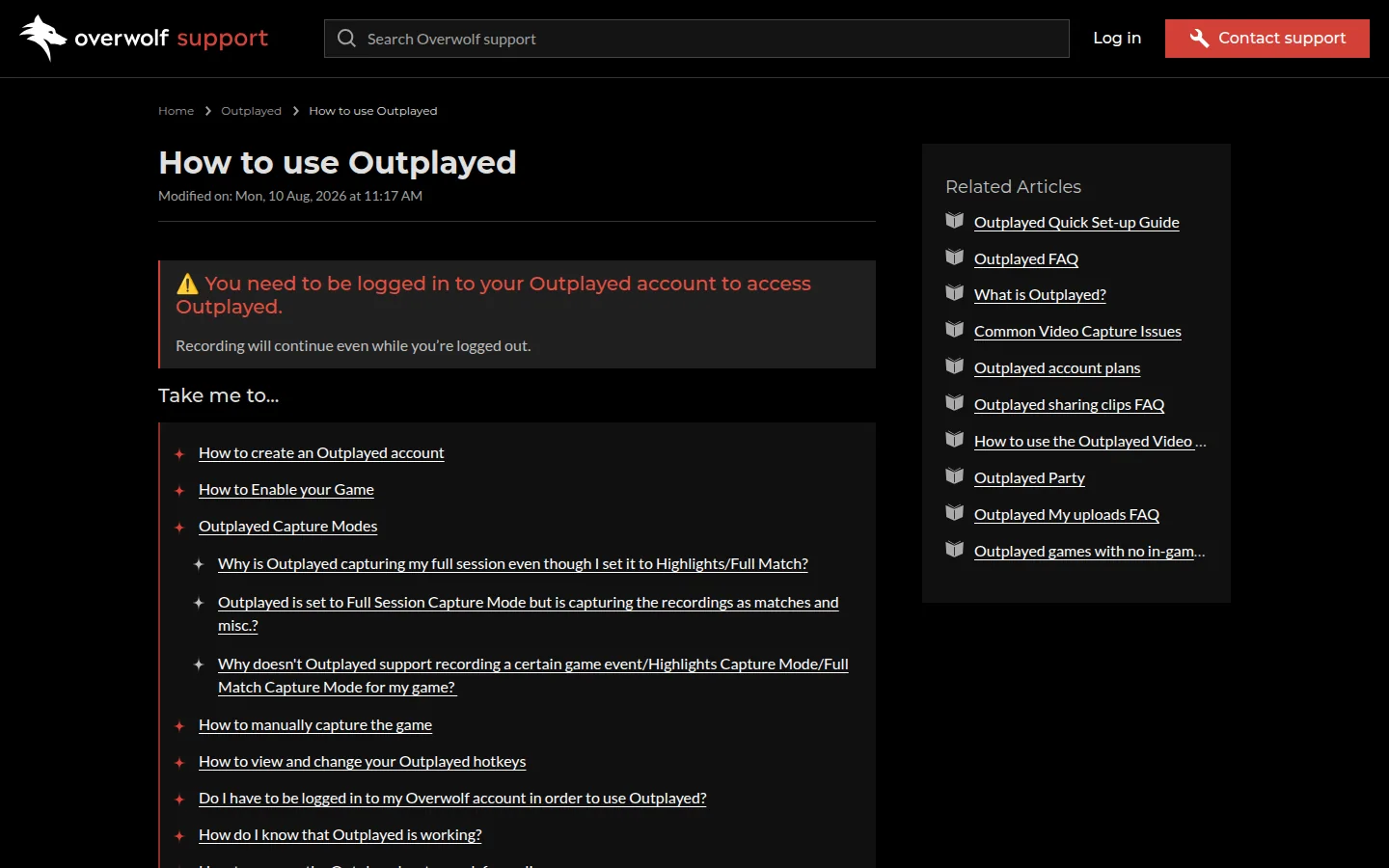Image resolution: width=1389 pixels, height=868 pixels.
Task: Click the red logged-in warning headline
Action: click(494, 295)
